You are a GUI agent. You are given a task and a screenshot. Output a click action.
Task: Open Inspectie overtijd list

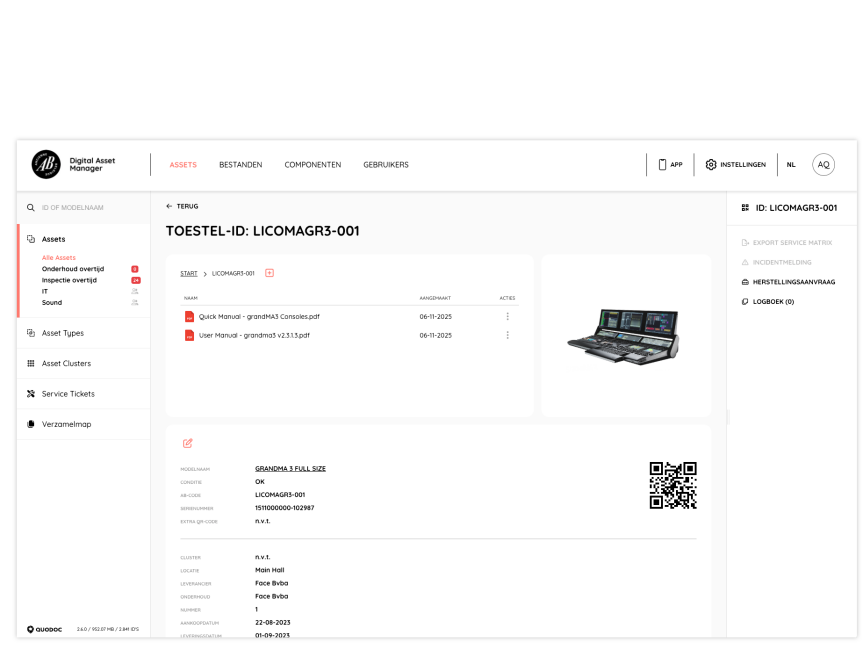point(69,280)
